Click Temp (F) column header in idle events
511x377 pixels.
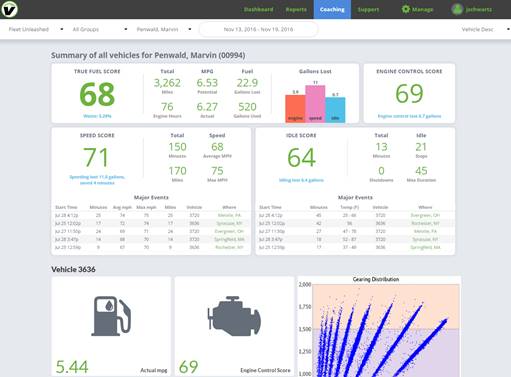click(x=350, y=207)
